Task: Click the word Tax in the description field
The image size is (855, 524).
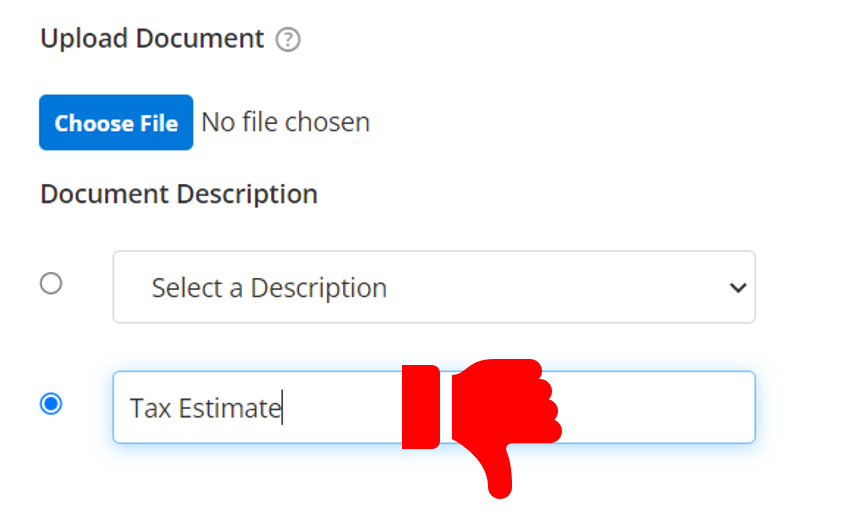Action: click(x=150, y=408)
